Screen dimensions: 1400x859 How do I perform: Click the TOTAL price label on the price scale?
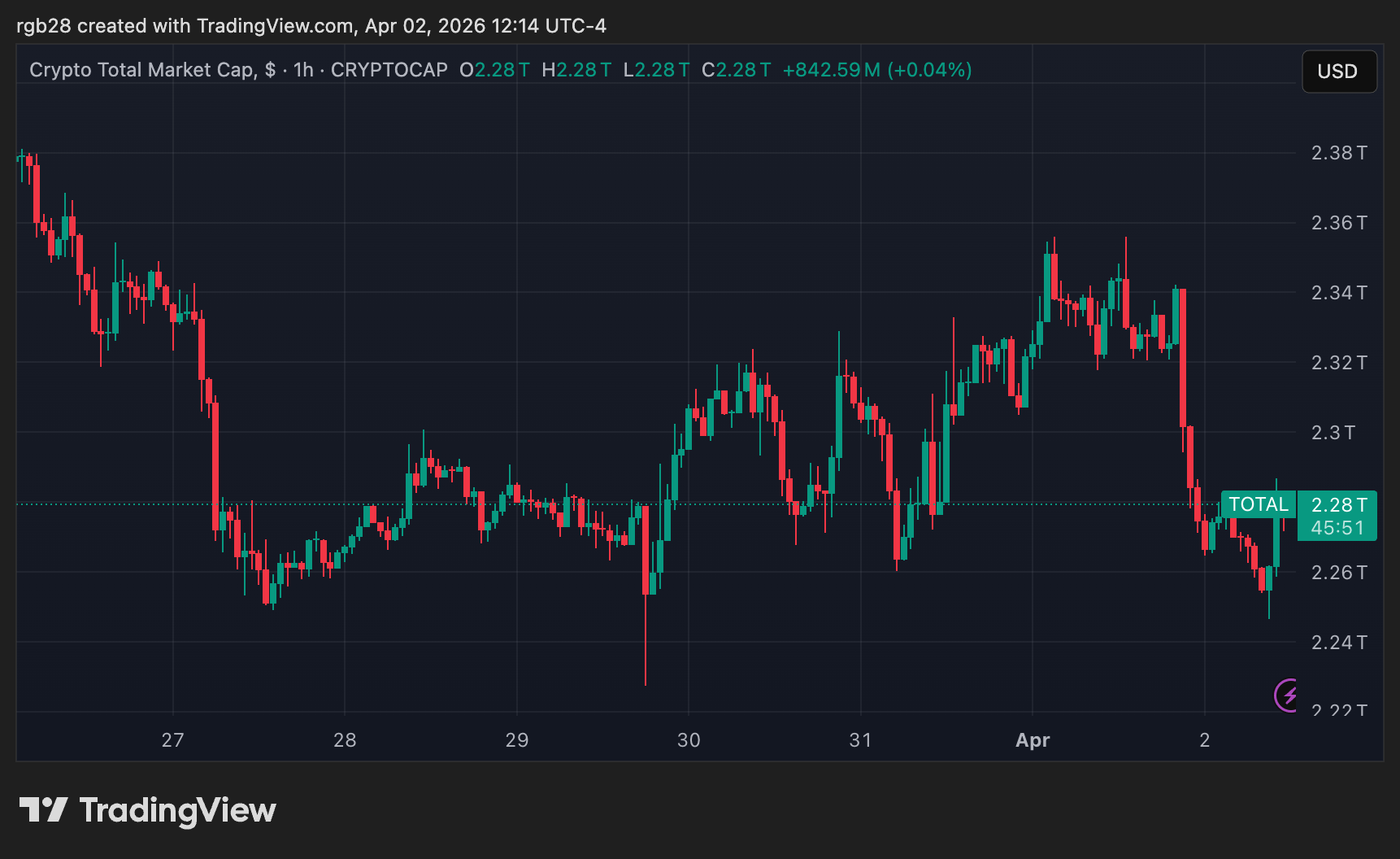(x=1259, y=504)
